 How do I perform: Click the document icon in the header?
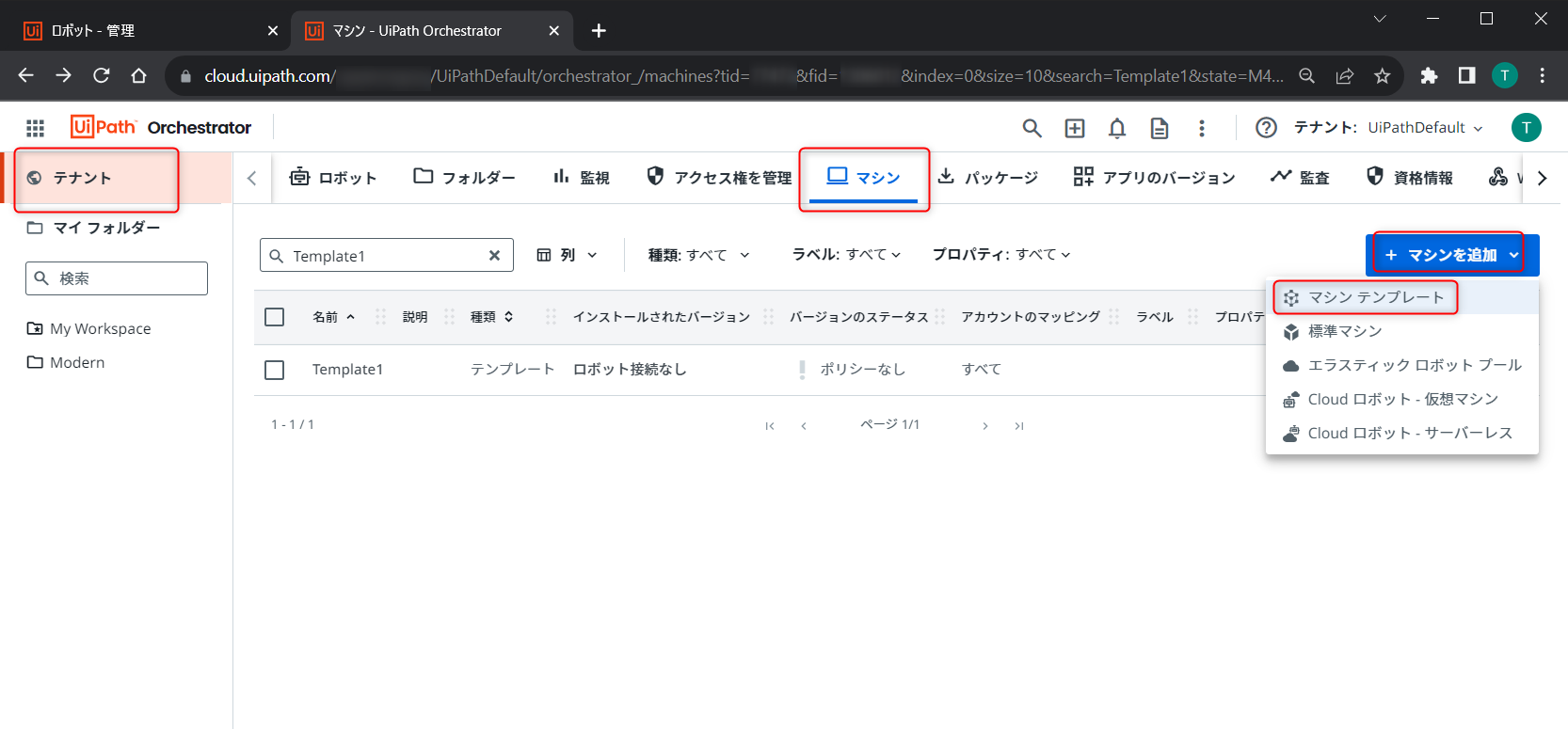(x=1160, y=128)
